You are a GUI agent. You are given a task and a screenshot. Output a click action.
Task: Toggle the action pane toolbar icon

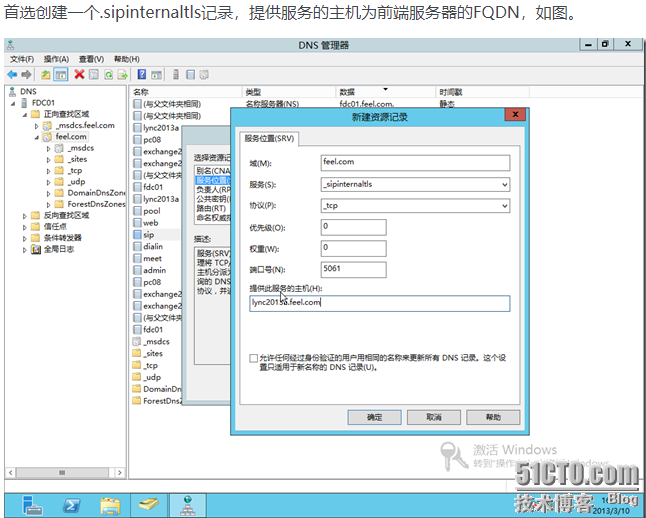[x=156, y=75]
